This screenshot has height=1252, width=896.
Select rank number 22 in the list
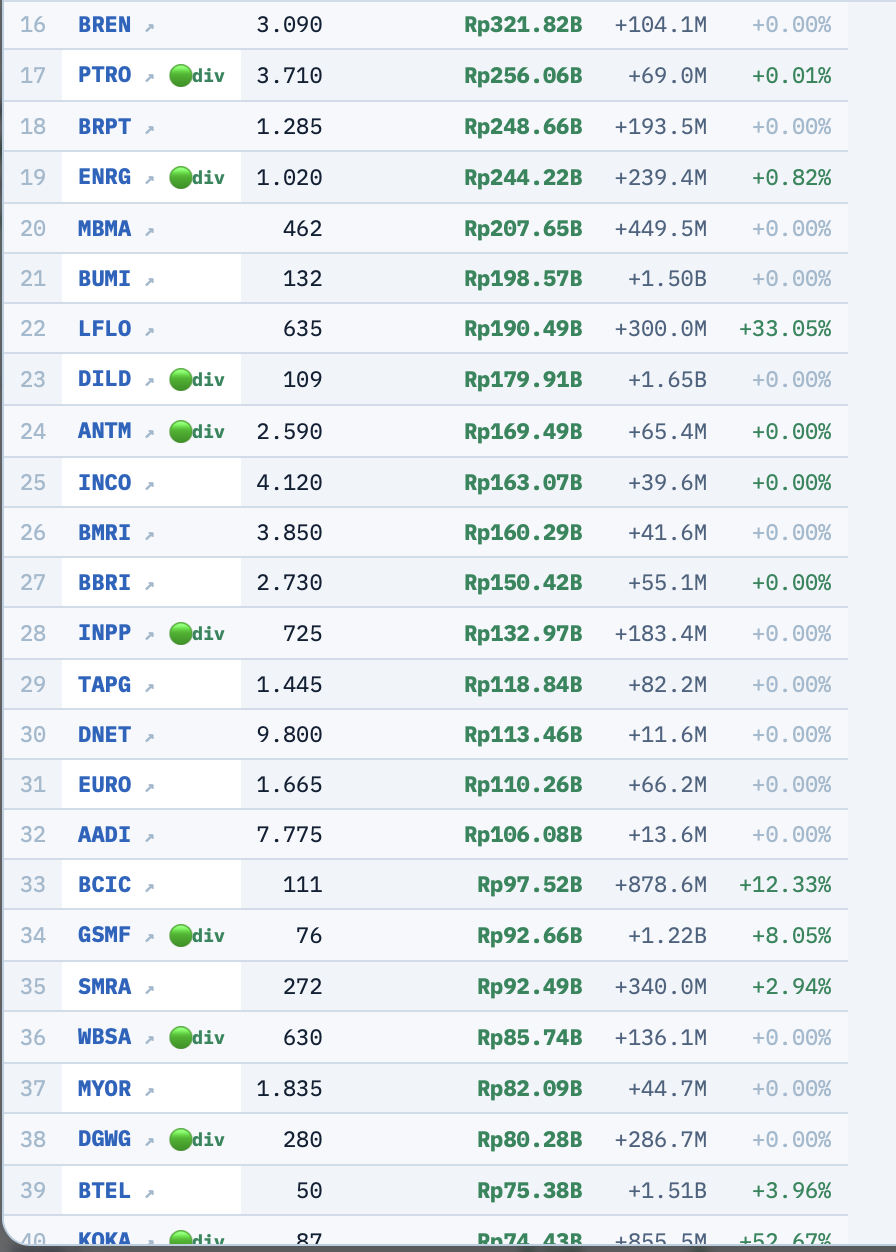coord(33,329)
